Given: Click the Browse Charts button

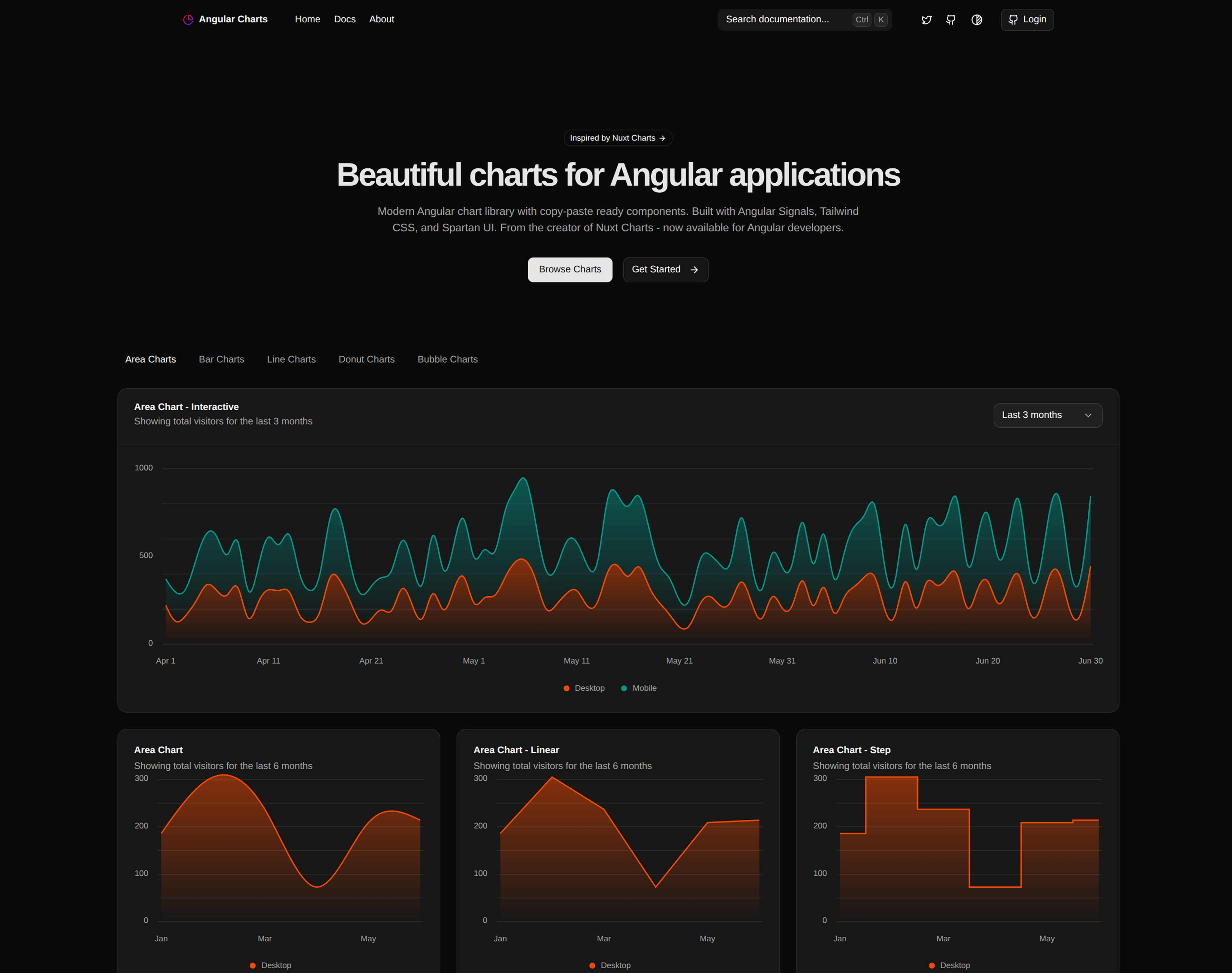Looking at the screenshot, I should coord(570,269).
